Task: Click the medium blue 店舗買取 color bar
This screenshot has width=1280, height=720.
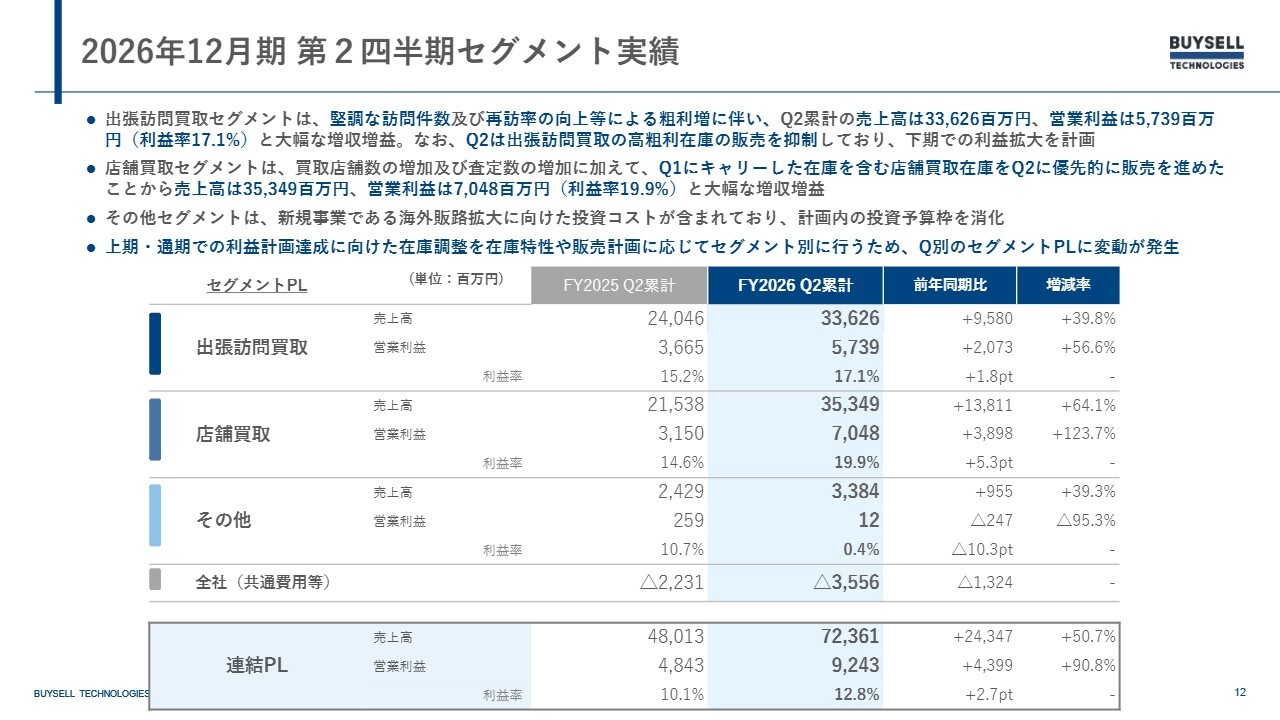Action: (155, 429)
